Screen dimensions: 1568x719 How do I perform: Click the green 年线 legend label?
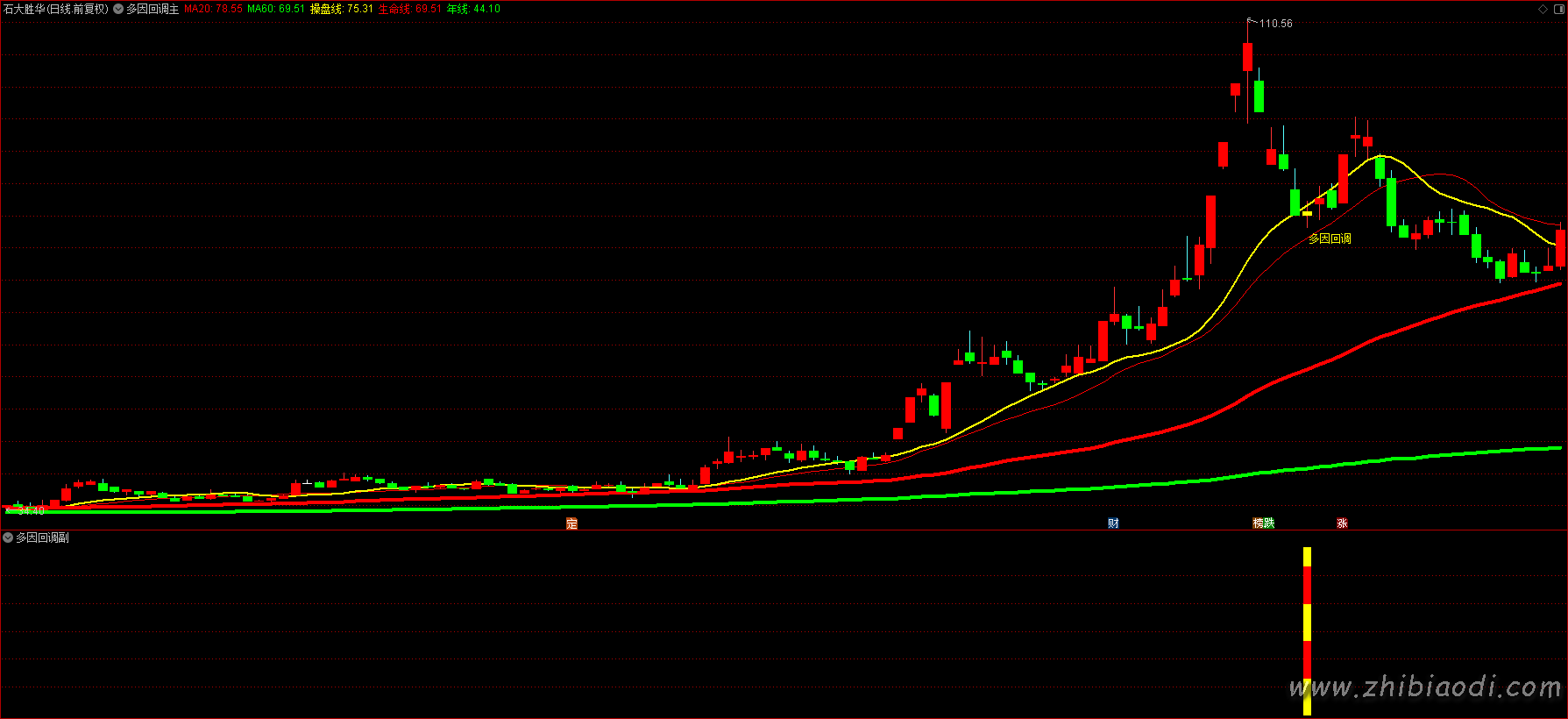tap(473, 9)
